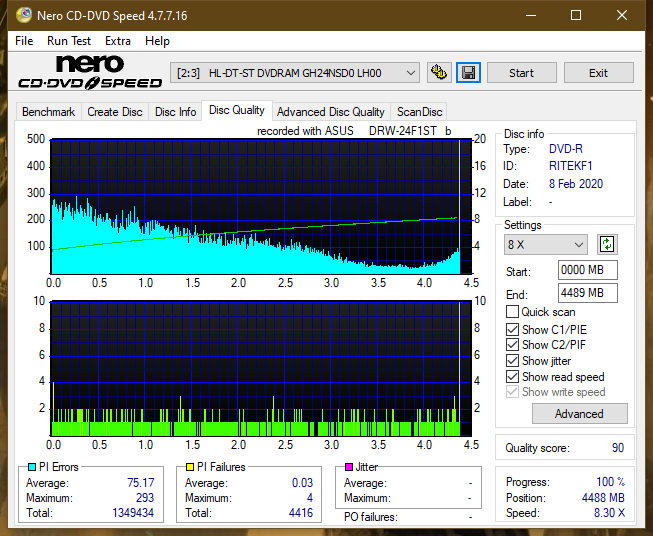The image size is (653, 536).
Task: Click the yellow PI Failures legend swatch
Action: click(190, 467)
